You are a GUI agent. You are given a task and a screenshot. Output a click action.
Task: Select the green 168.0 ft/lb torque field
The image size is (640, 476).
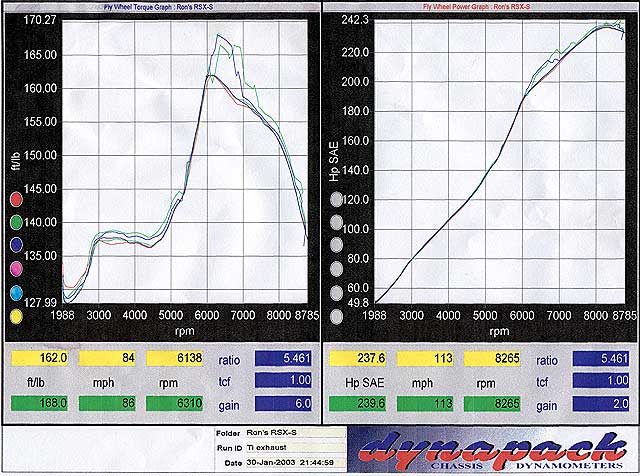pyautogui.click(x=40, y=403)
